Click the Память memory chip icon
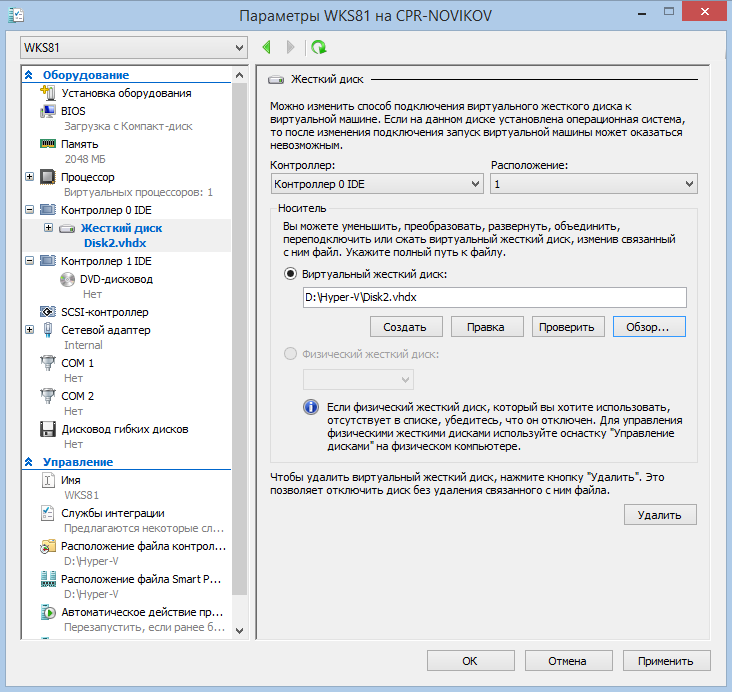 coord(47,144)
